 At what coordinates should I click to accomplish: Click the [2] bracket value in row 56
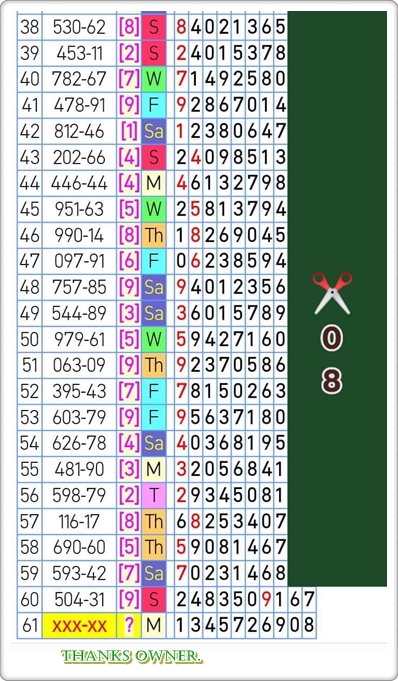point(129,496)
